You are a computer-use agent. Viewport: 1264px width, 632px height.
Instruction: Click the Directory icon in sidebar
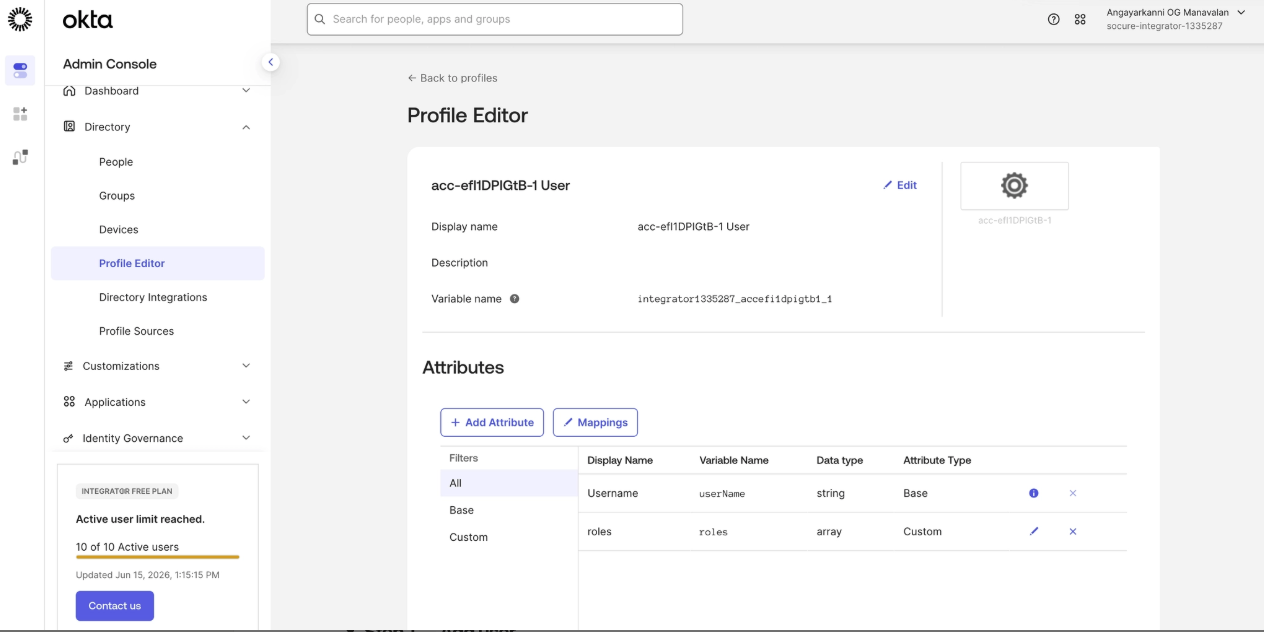69,127
